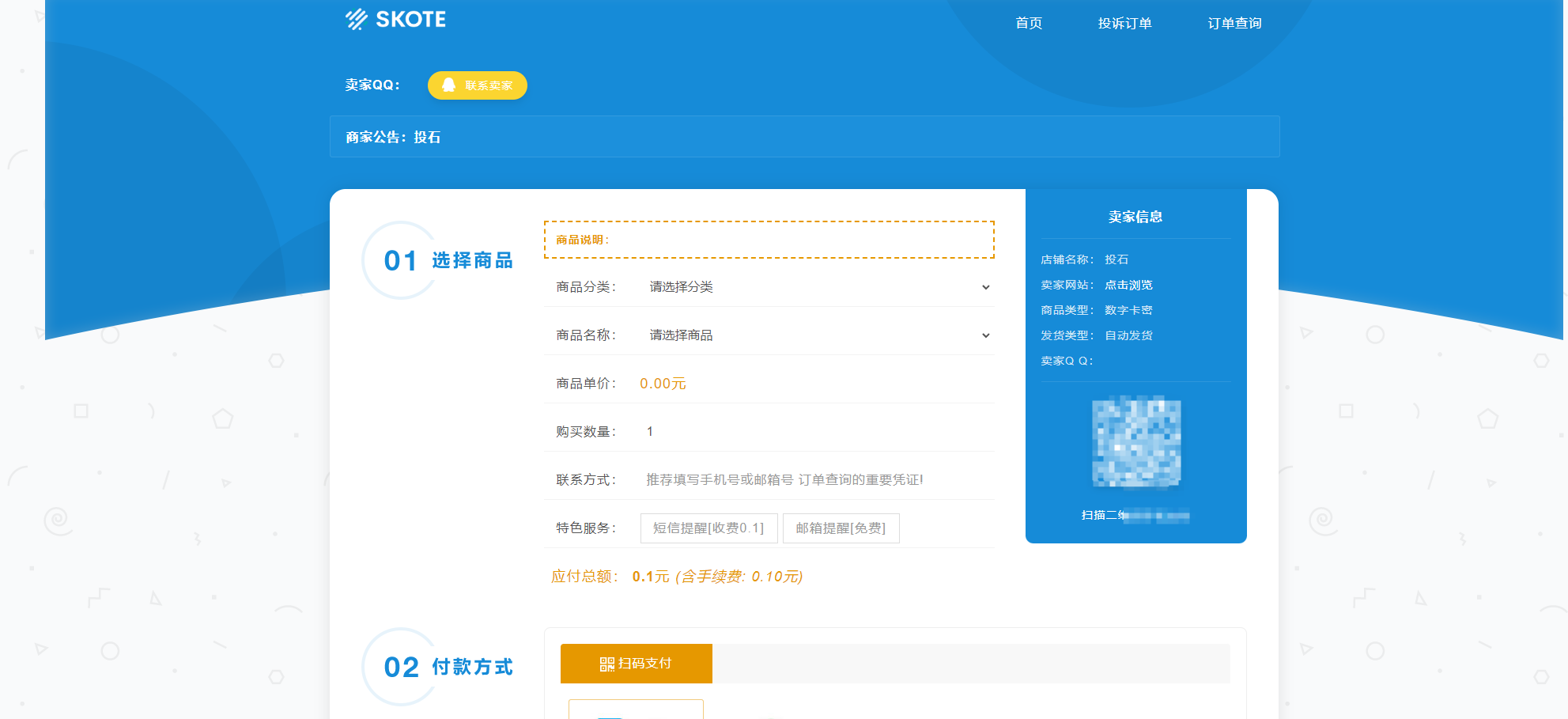Click the SKOTE logo icon
The width and height of the screenshot is (1568, 719).
357,19
